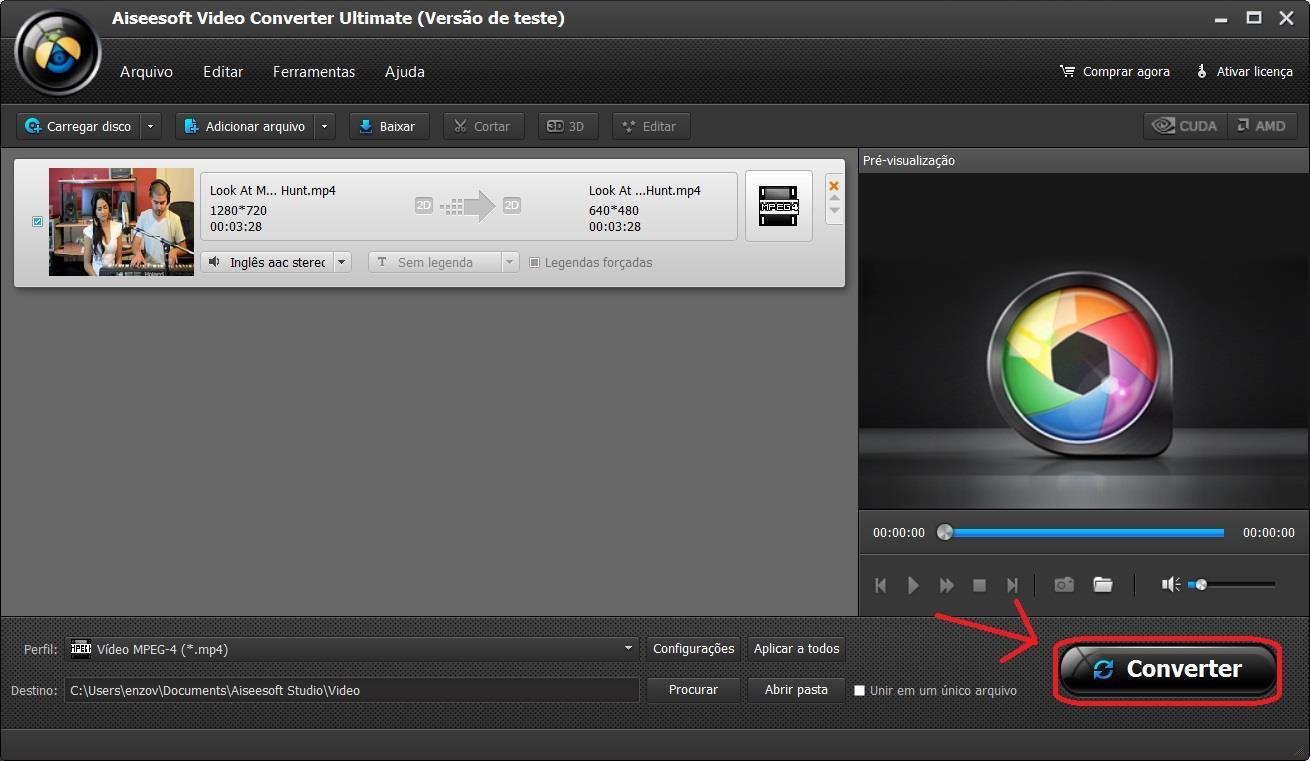Open the Ferramentas menu

[x=313, y=71]
